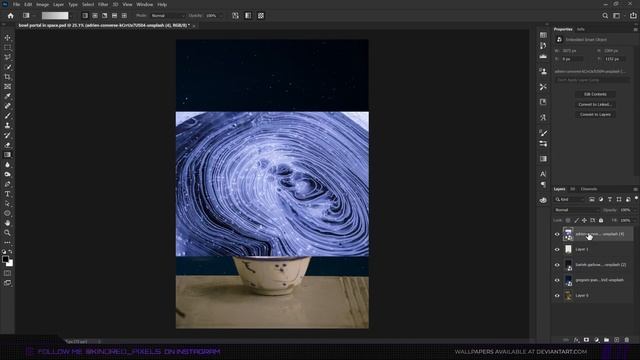Screen dimensions: 640x360
Task: Hide the unsplash (2) layer eye
Action: [557, 265]
